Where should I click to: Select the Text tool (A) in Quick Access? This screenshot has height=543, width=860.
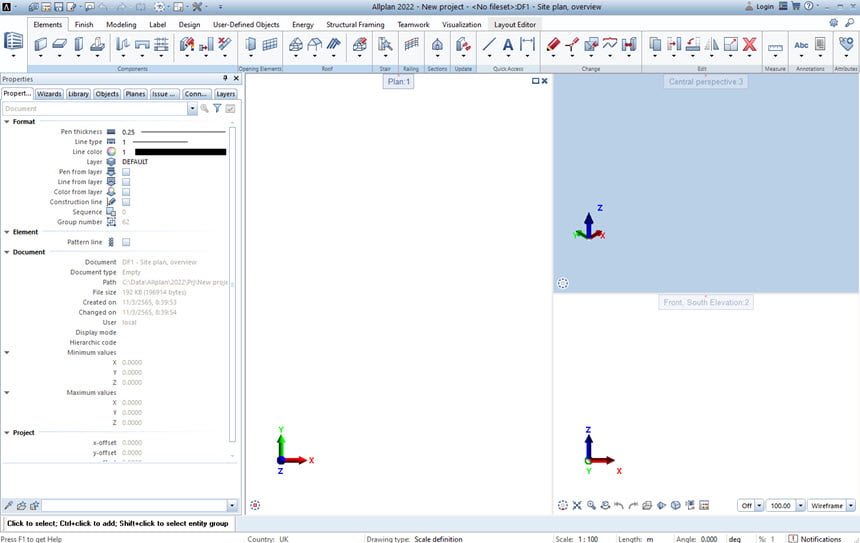[508, 44]
